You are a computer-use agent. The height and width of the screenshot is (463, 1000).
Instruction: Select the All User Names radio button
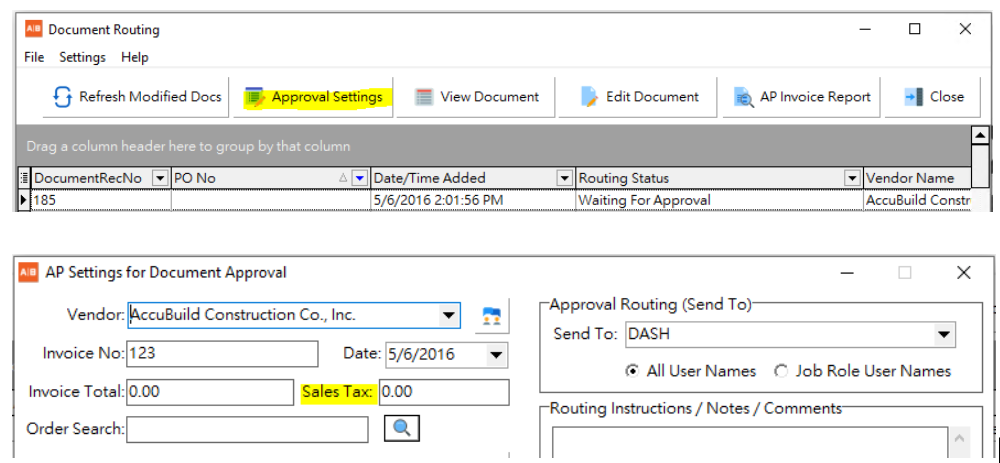point(632,371)
